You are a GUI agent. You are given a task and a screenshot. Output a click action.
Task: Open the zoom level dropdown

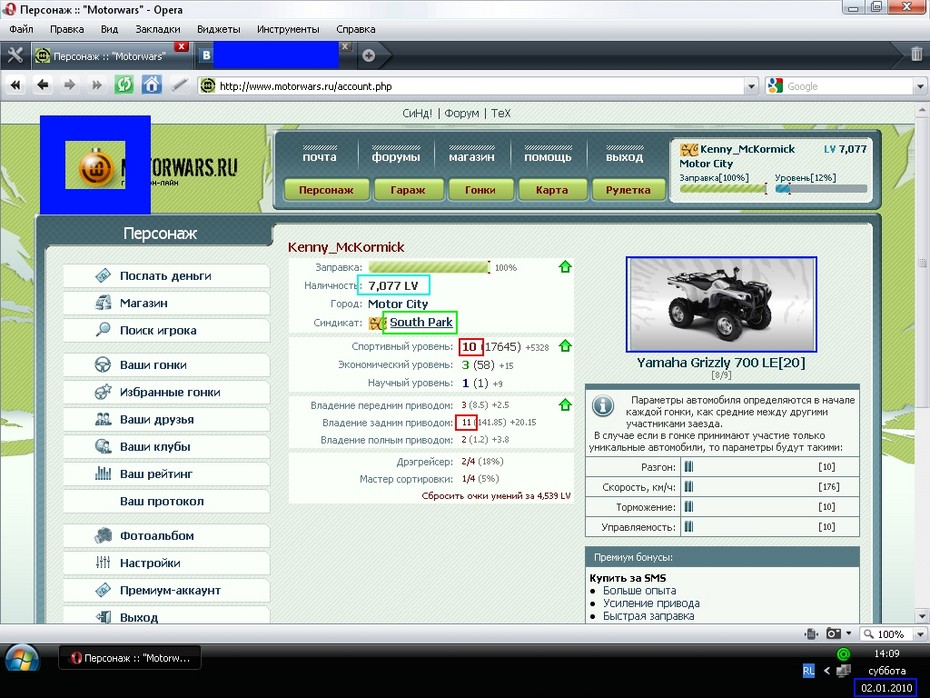pyautogui.click(x=920, y=634)
